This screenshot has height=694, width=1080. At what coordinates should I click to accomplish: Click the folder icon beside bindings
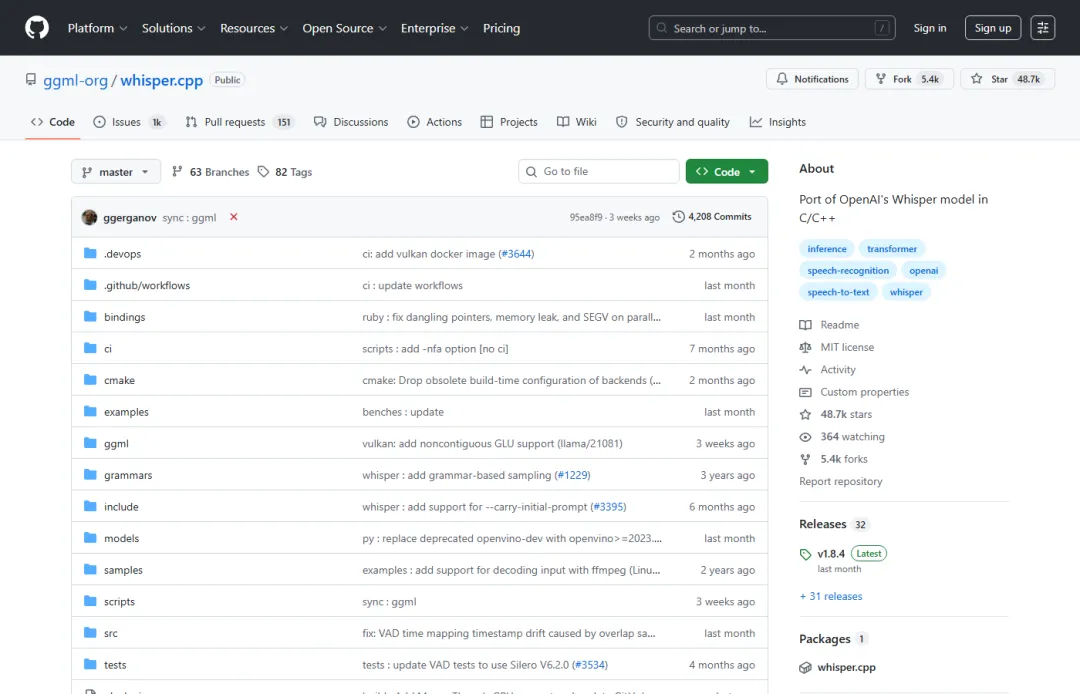click(90, 317)
